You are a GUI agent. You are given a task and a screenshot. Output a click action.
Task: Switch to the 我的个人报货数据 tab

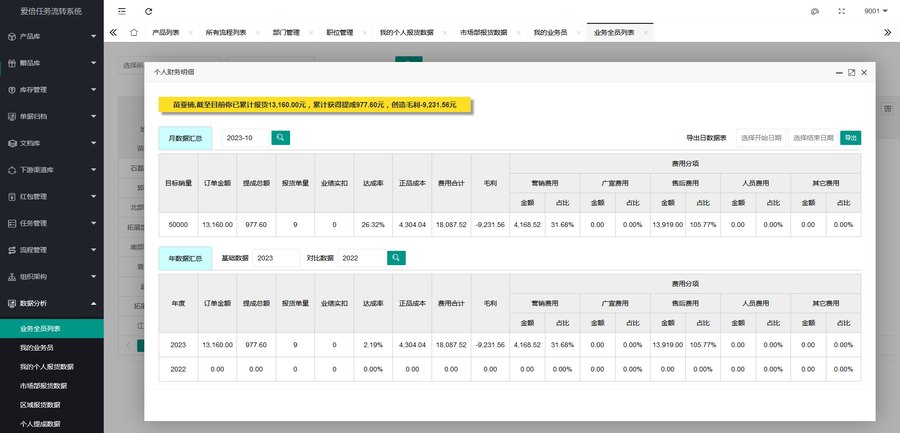point(406,33)
